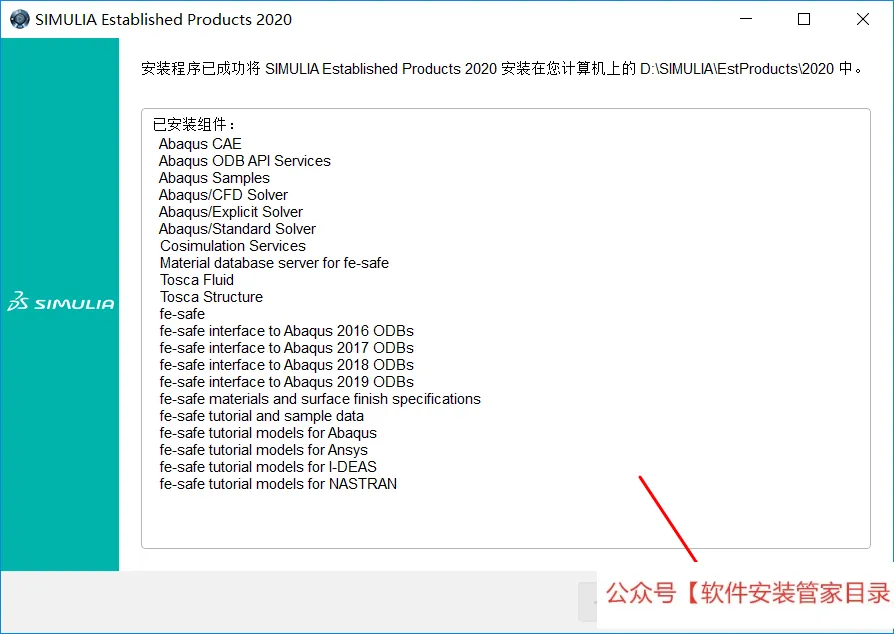894x634 pixels.
Task: Click 'Material database server for fe-safe'
Action: point(274,263)
